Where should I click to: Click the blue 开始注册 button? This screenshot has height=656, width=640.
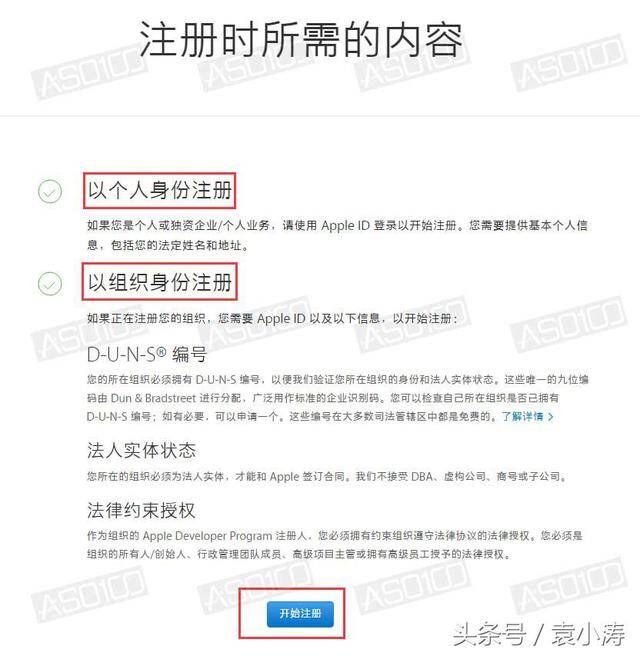[x=300, y=614]
